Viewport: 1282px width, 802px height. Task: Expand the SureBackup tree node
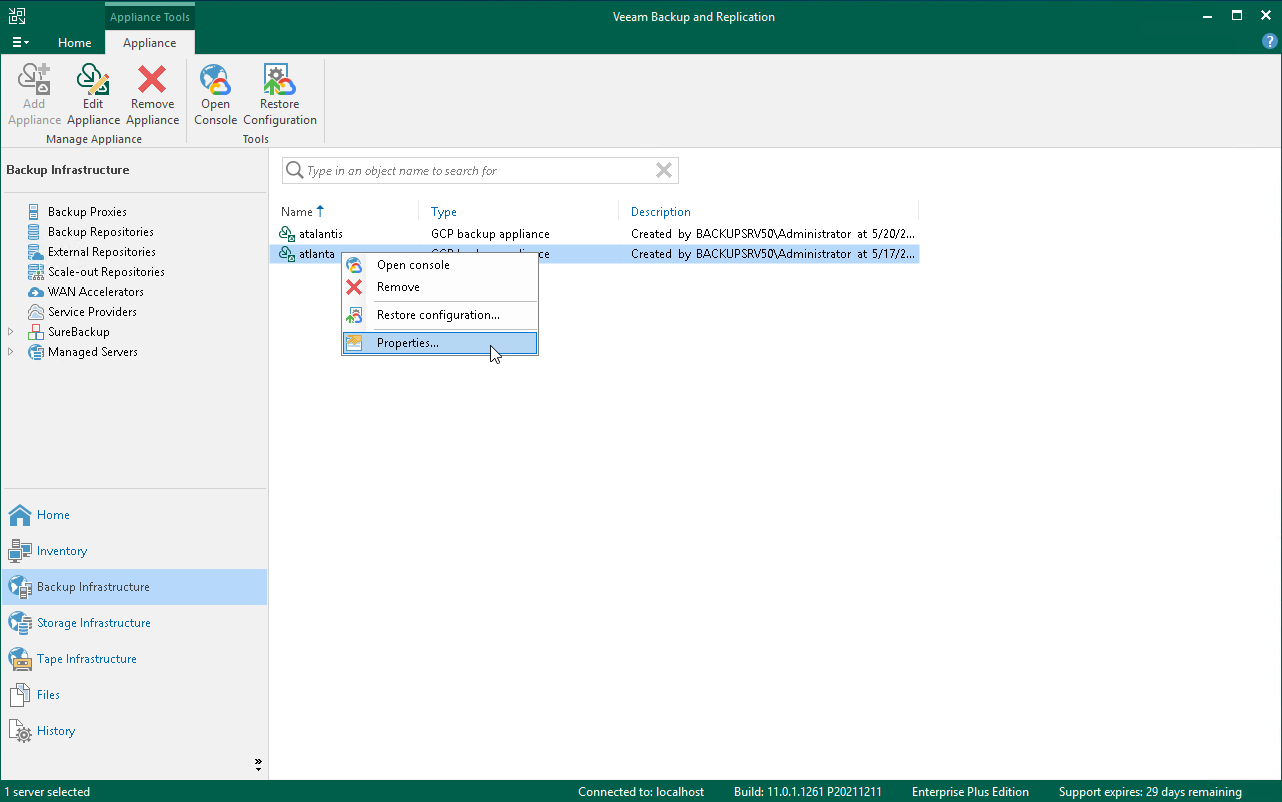tap(11, 332)
